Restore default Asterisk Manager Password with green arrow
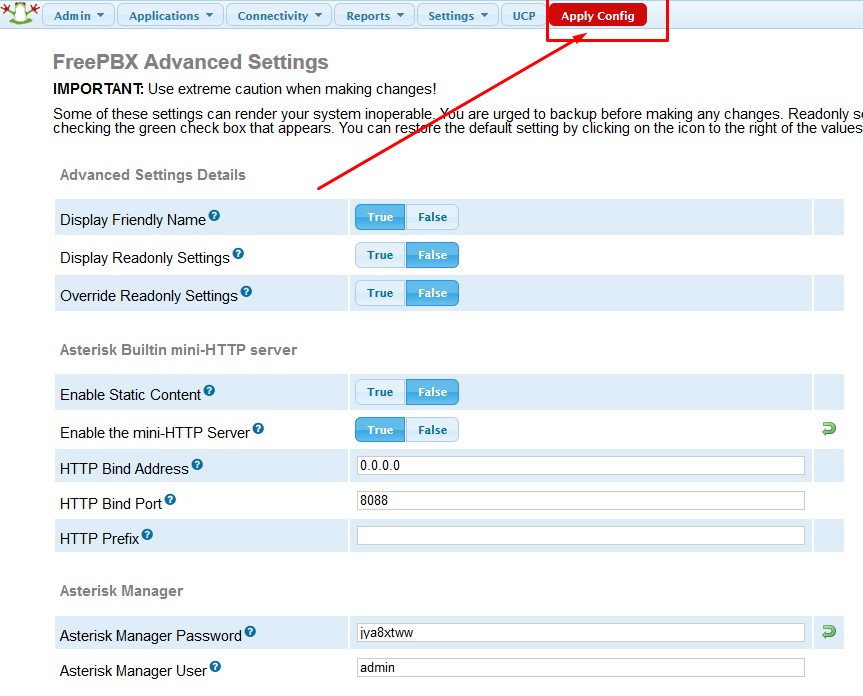 tap(828, 632)
